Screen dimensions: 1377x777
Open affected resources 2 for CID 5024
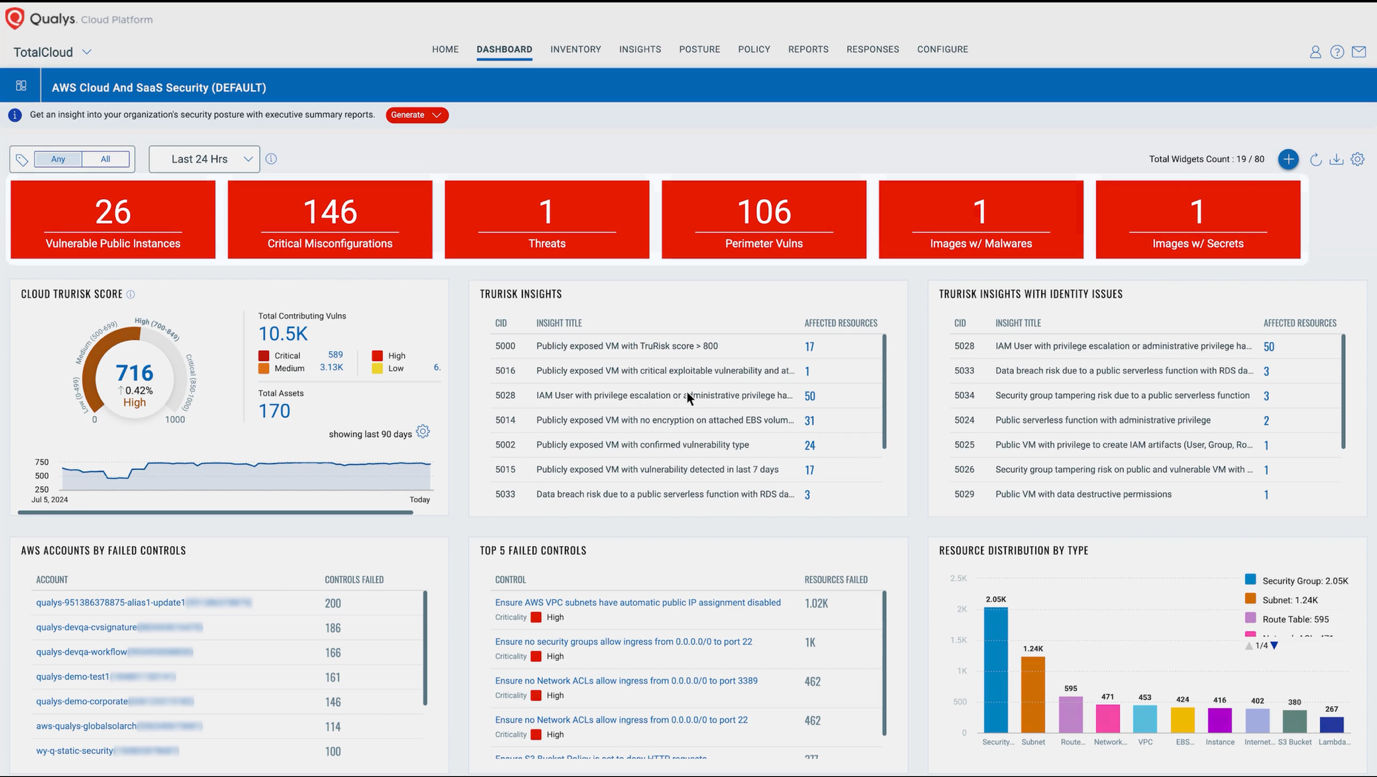pyautogui.click(x=1266, y=421)
